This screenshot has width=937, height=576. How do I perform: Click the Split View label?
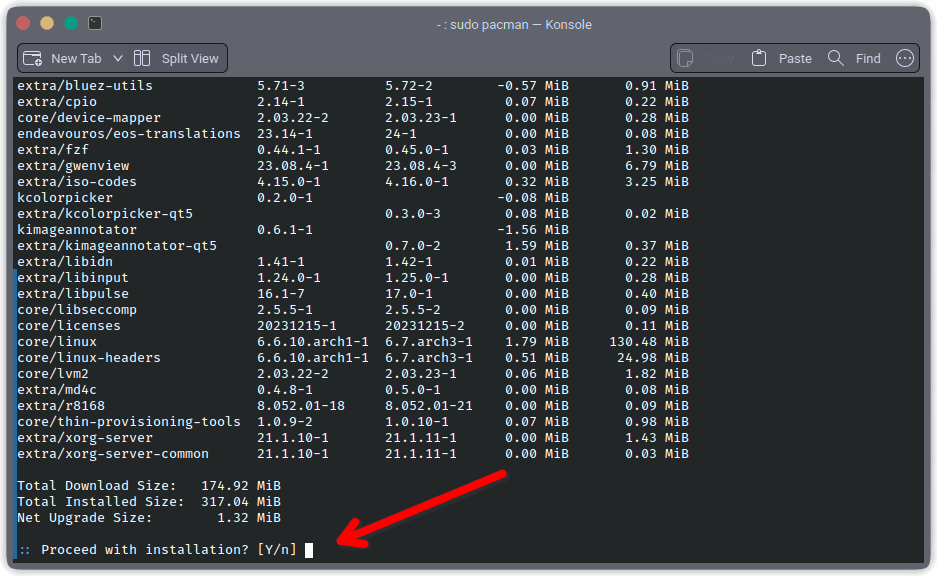(190, 59)
